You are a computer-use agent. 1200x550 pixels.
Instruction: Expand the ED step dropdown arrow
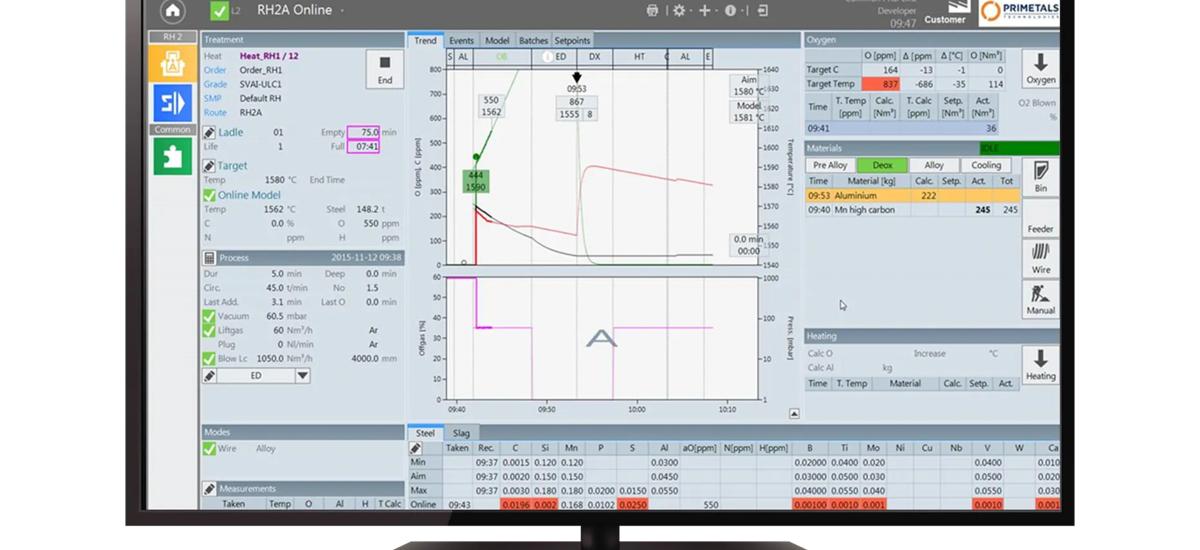pos(302,376)
